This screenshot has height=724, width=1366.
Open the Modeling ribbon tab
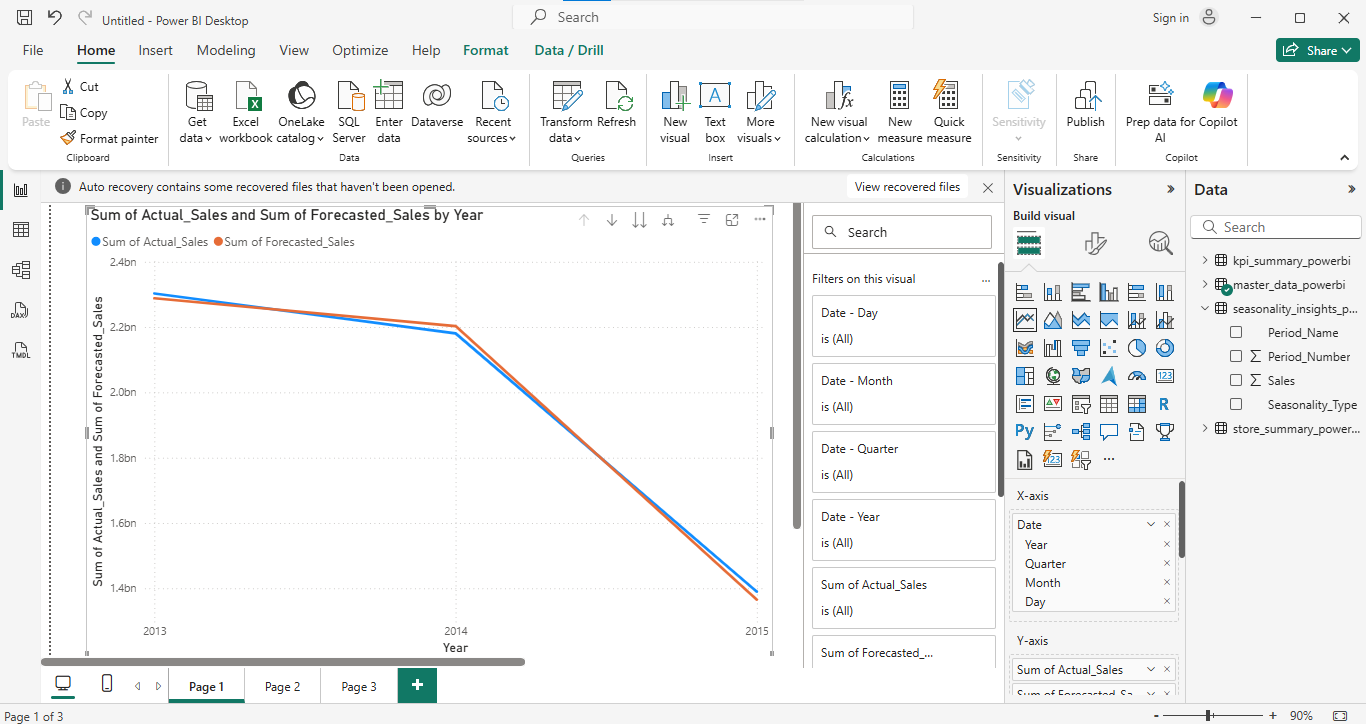point(226,50)
